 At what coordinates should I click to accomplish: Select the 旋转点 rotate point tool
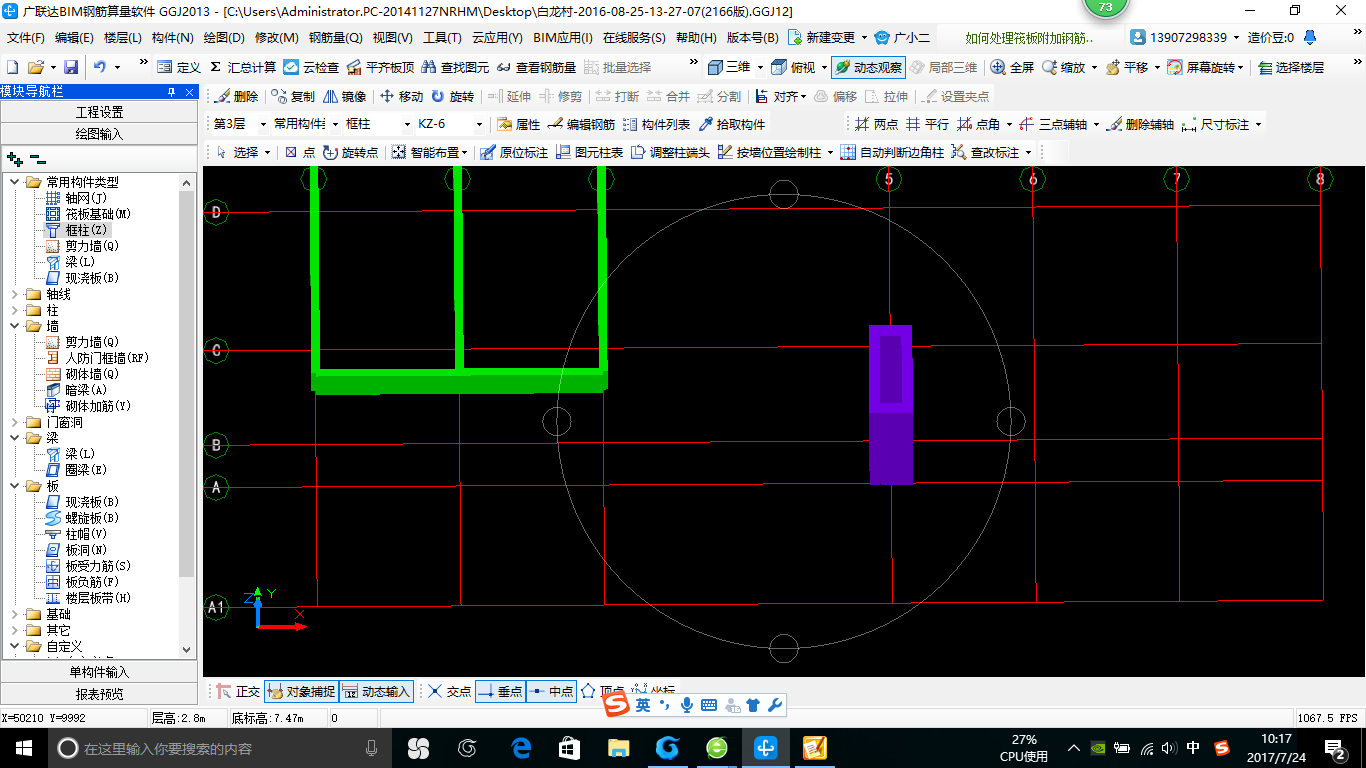pyautogui.click(x=351, y=152)
